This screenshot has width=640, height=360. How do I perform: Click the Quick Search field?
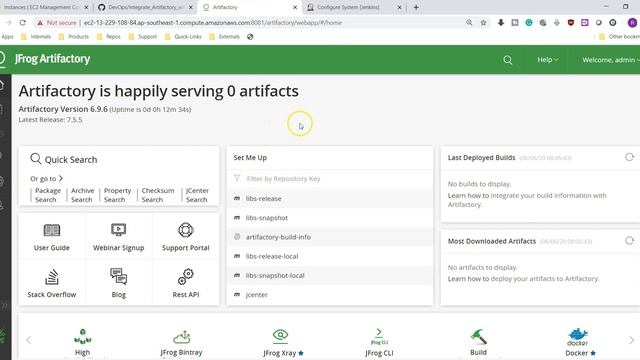[118, 160]
